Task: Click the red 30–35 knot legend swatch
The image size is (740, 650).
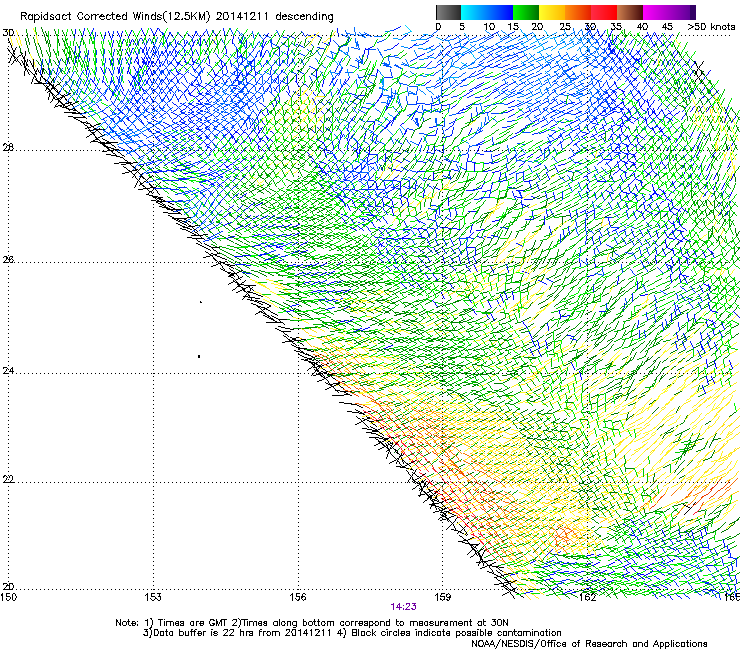Action: pyautogui.click(x=604, y=12)
